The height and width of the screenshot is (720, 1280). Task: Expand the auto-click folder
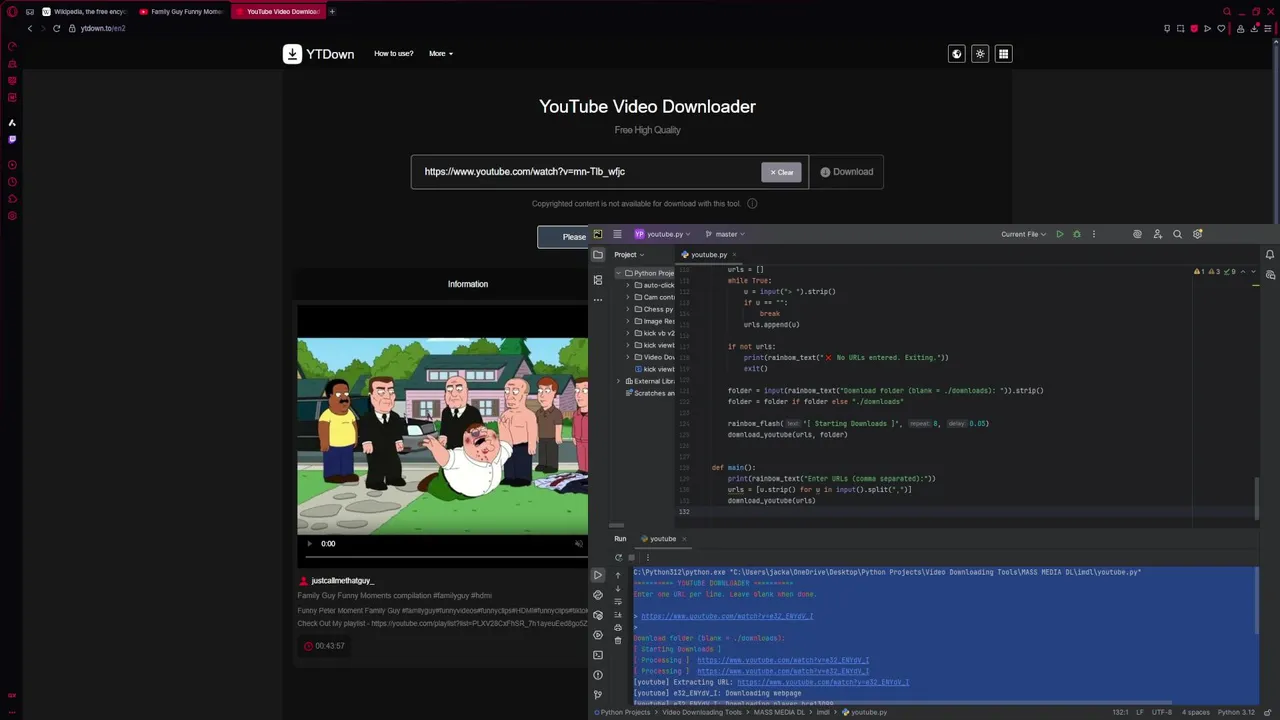click(x=628, y=285)
